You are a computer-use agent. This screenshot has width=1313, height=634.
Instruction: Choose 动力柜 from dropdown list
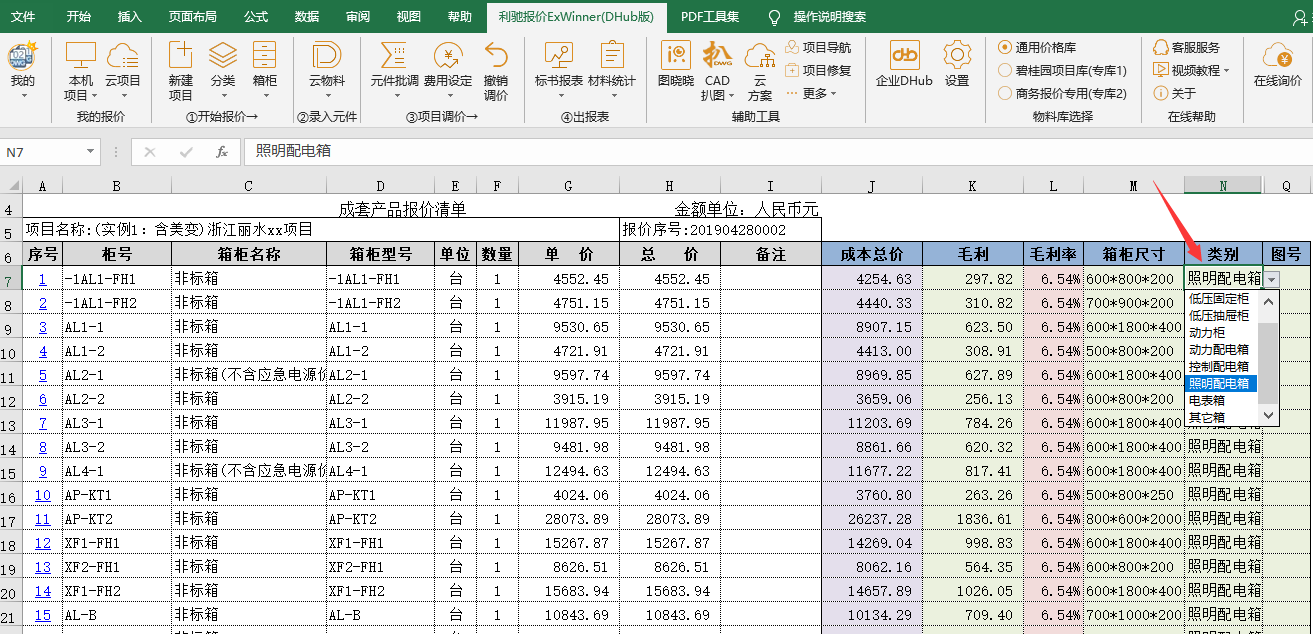[x=1219, y=332]
